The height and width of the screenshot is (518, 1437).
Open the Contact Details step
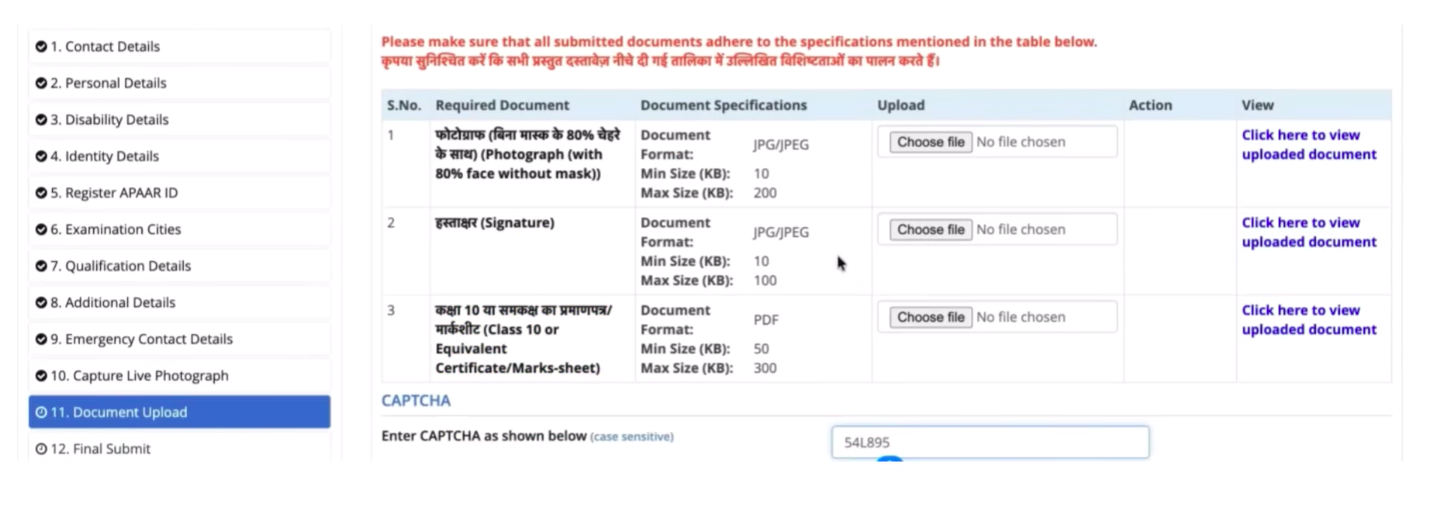105,46
